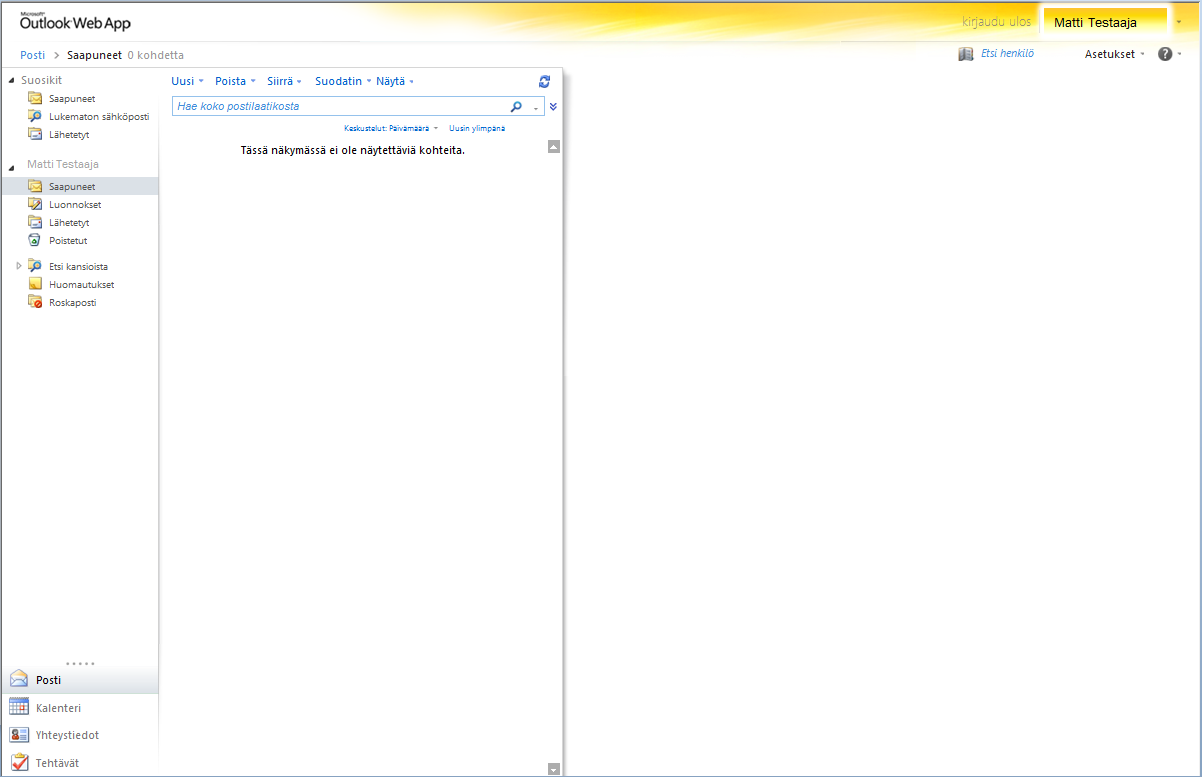Viewport: 1202px width, 777px height.
Task: Expand the Etsi kansioista tree node
Action: [19, 266]
